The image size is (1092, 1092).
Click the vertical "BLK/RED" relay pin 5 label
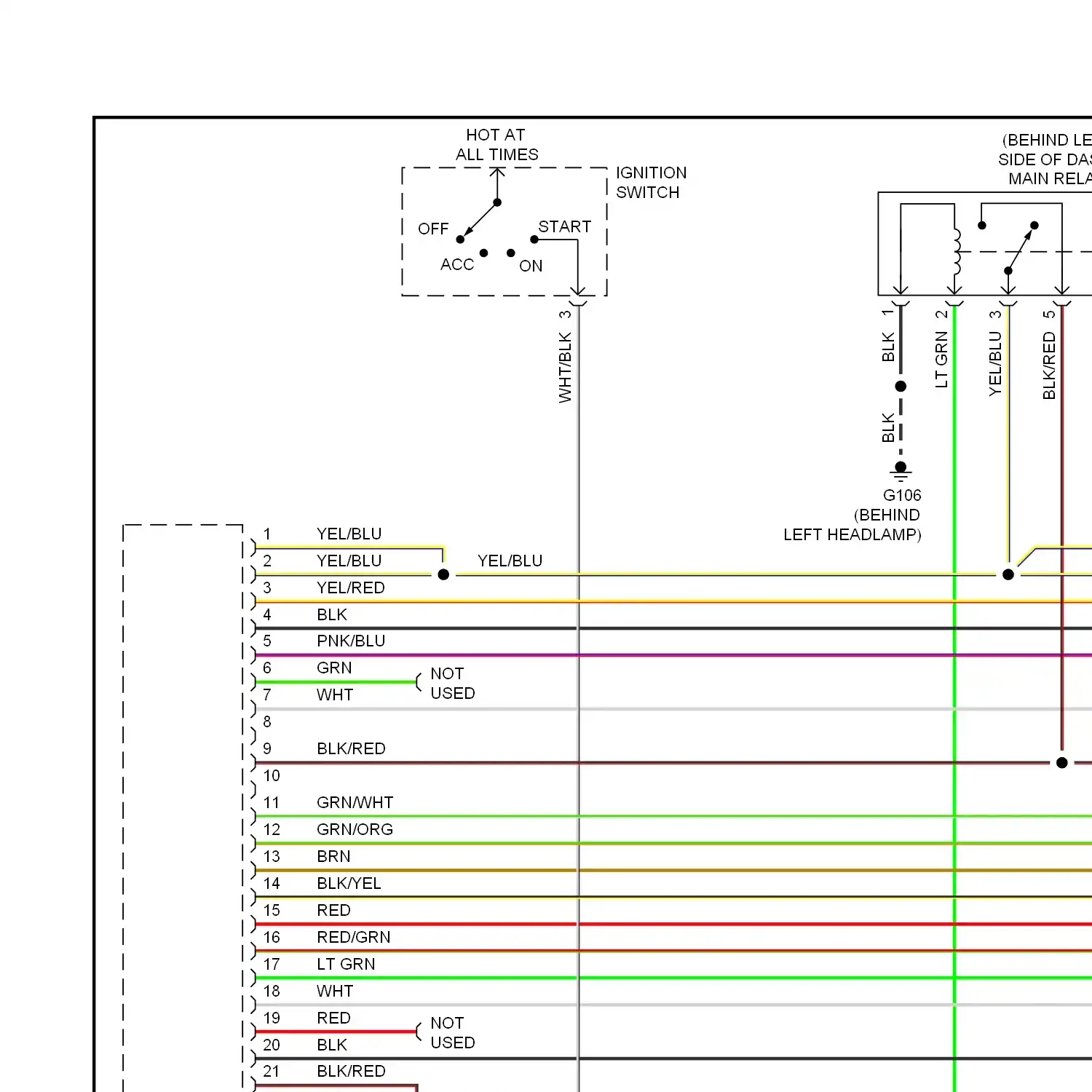click(x=1049, y=365)
